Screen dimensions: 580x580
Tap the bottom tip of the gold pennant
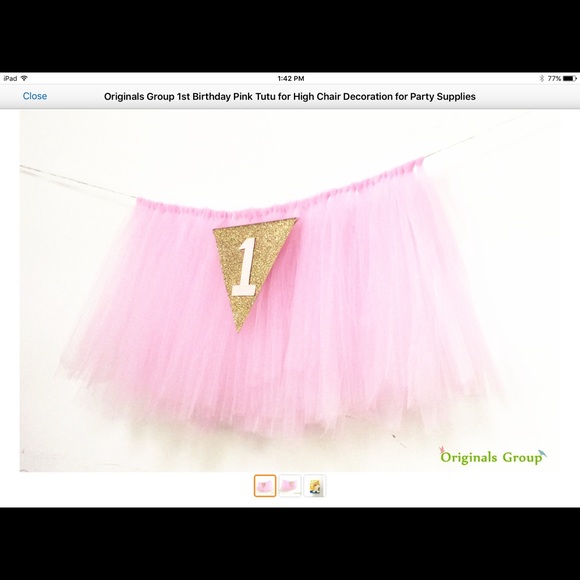click(x=240, y=326)
